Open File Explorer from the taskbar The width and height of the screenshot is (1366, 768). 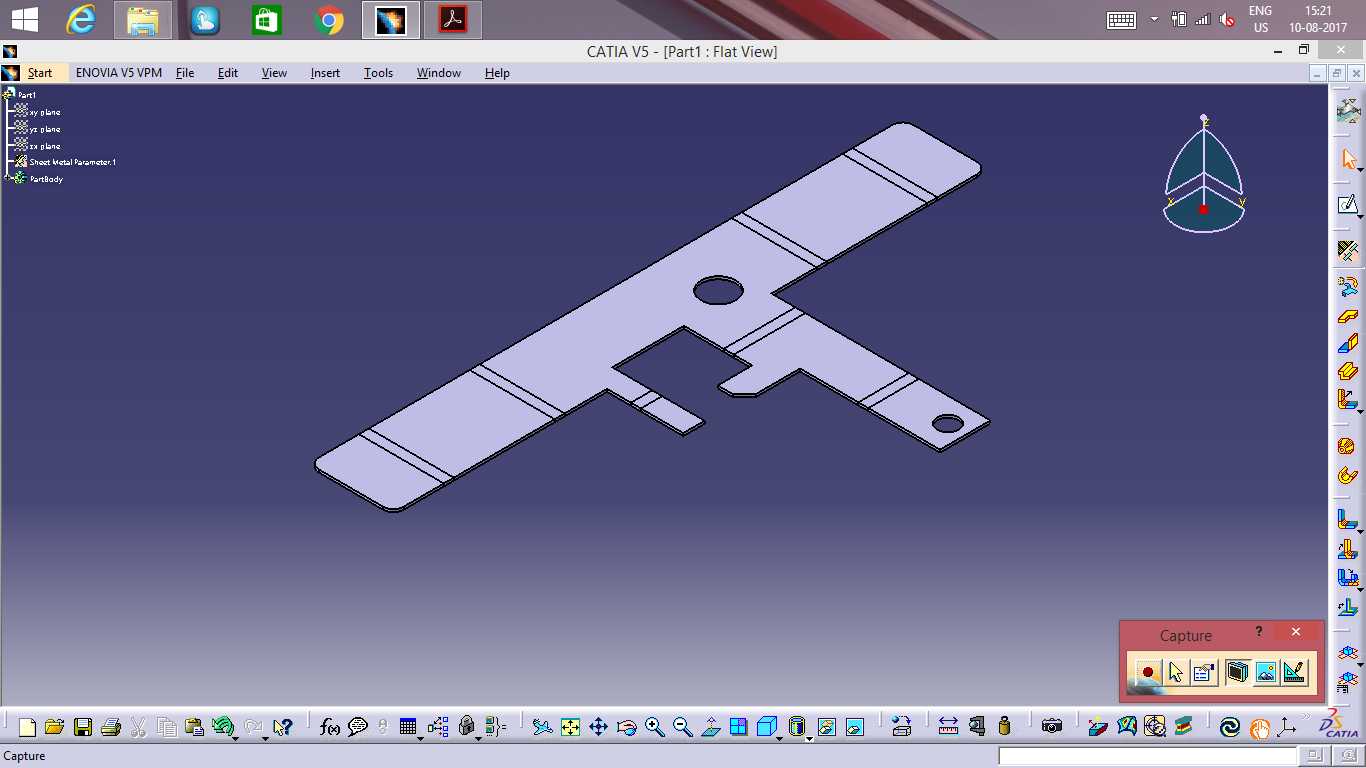(143, 20)
